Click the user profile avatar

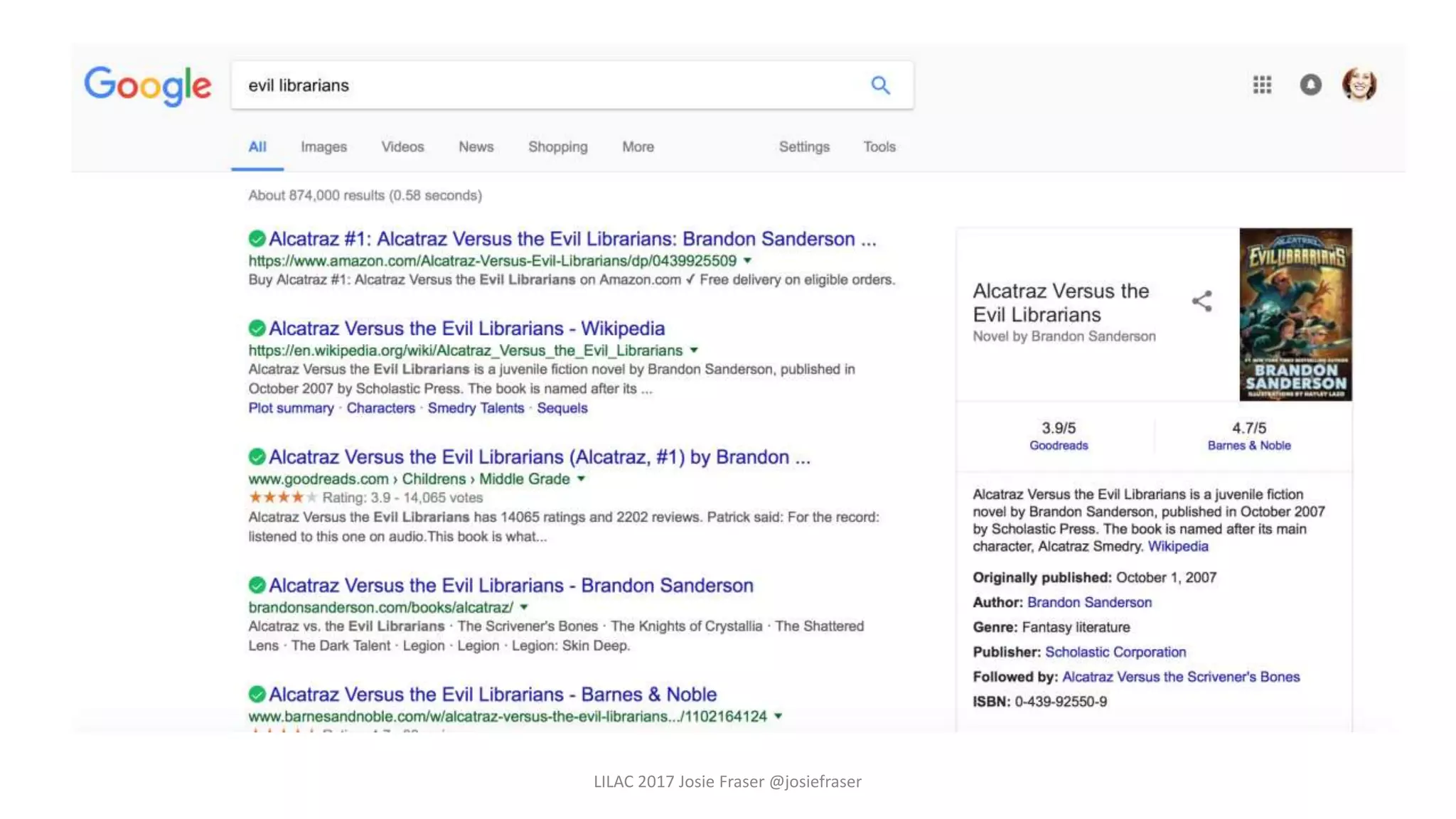click(x=1359, y=85)
